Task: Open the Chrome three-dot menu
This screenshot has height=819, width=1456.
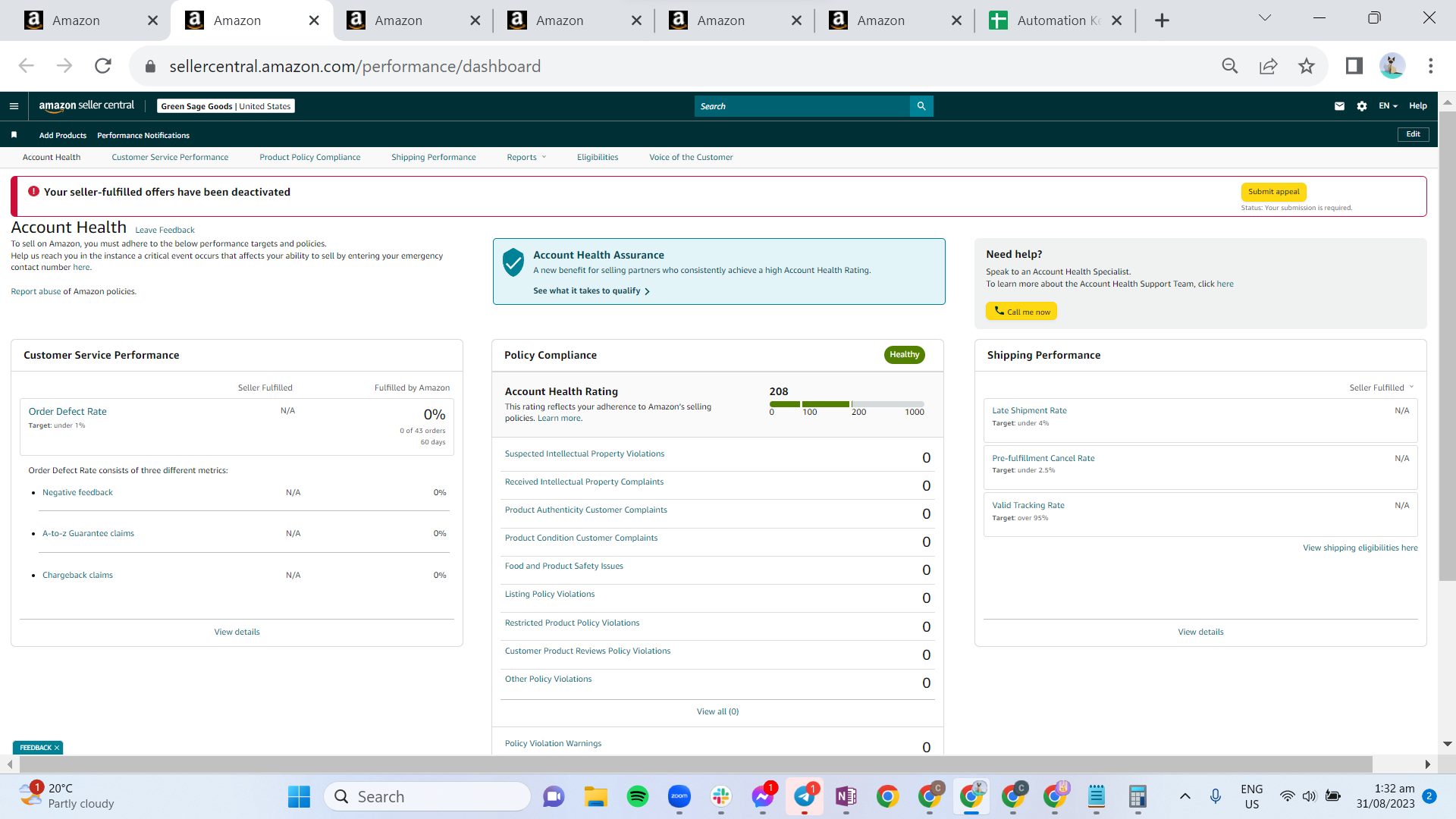Action: point(1431,66)
